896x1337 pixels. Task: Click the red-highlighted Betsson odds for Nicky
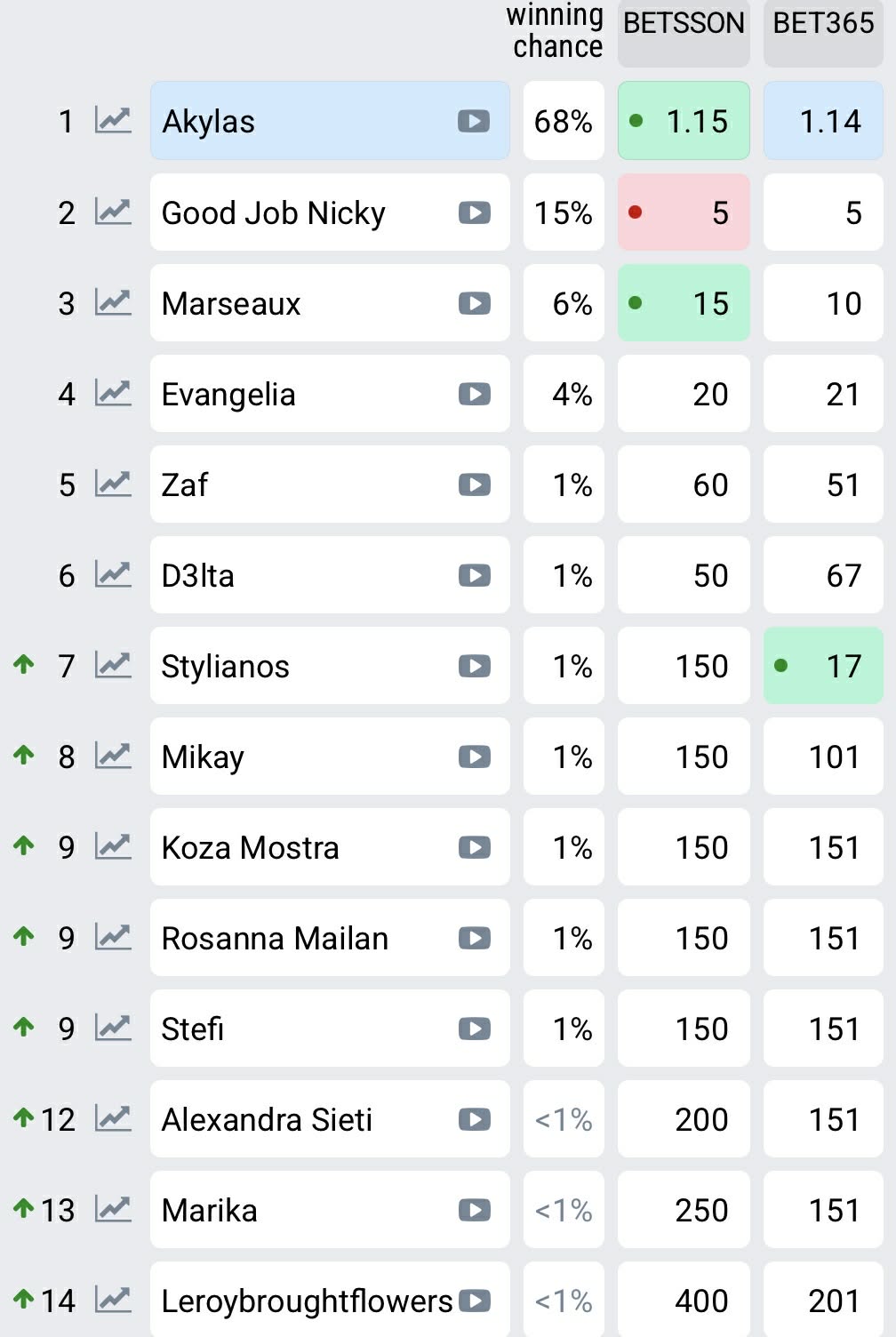pos(684,212)
